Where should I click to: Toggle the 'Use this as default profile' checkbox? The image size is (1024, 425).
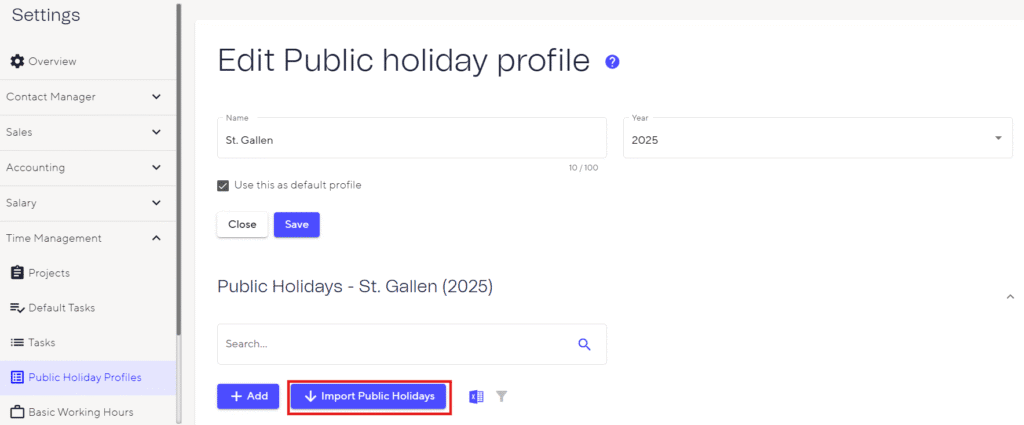pos(223,185)
